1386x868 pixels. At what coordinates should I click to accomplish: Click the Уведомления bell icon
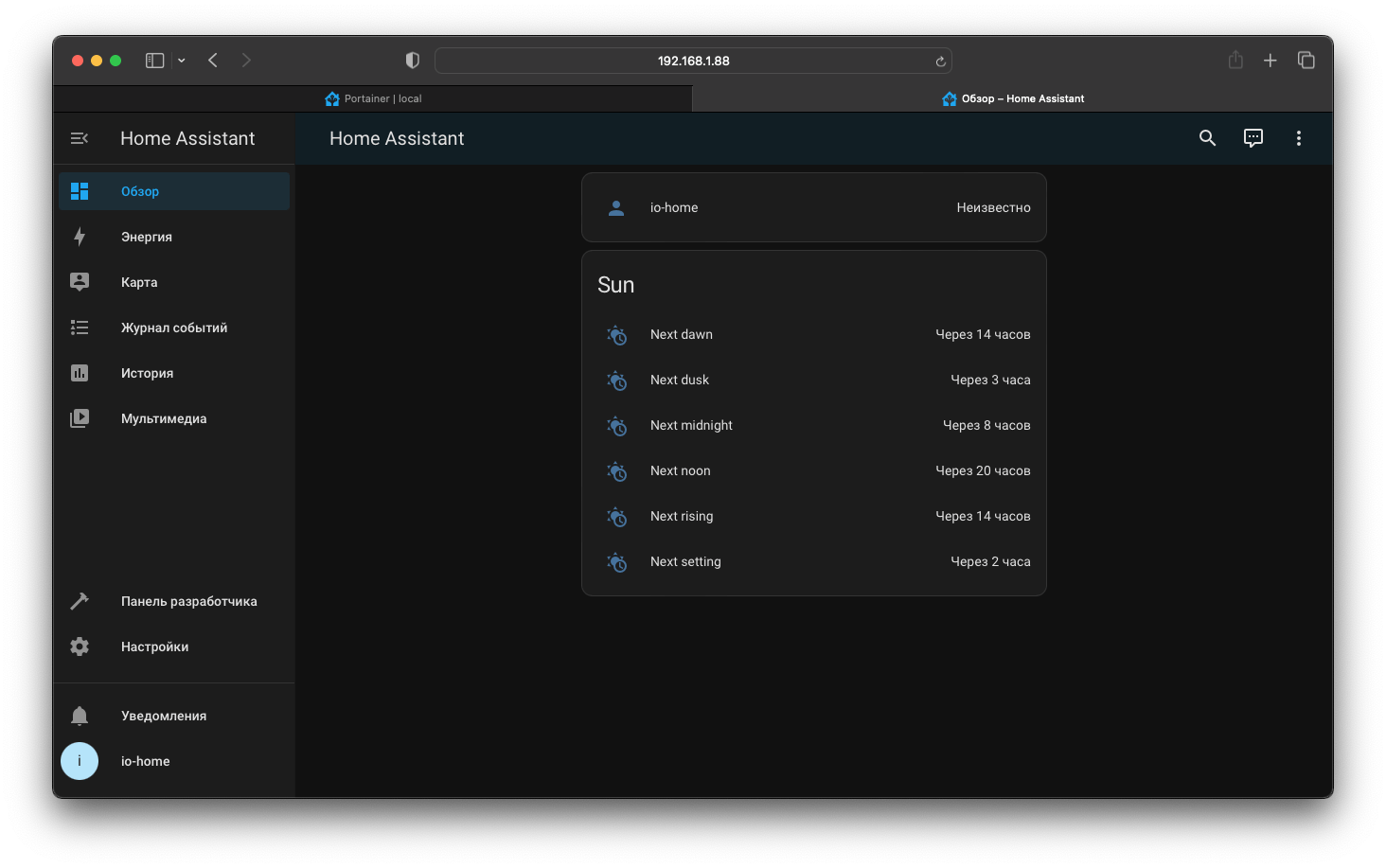click(x=80, y=716)
